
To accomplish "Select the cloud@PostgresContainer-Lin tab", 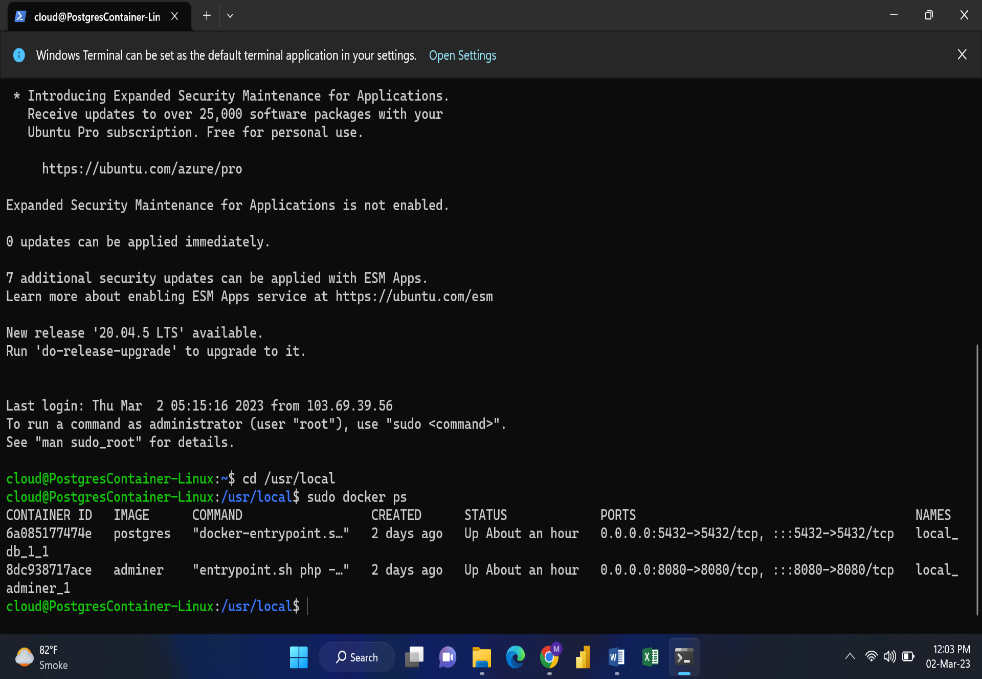I will coord(98,16).
